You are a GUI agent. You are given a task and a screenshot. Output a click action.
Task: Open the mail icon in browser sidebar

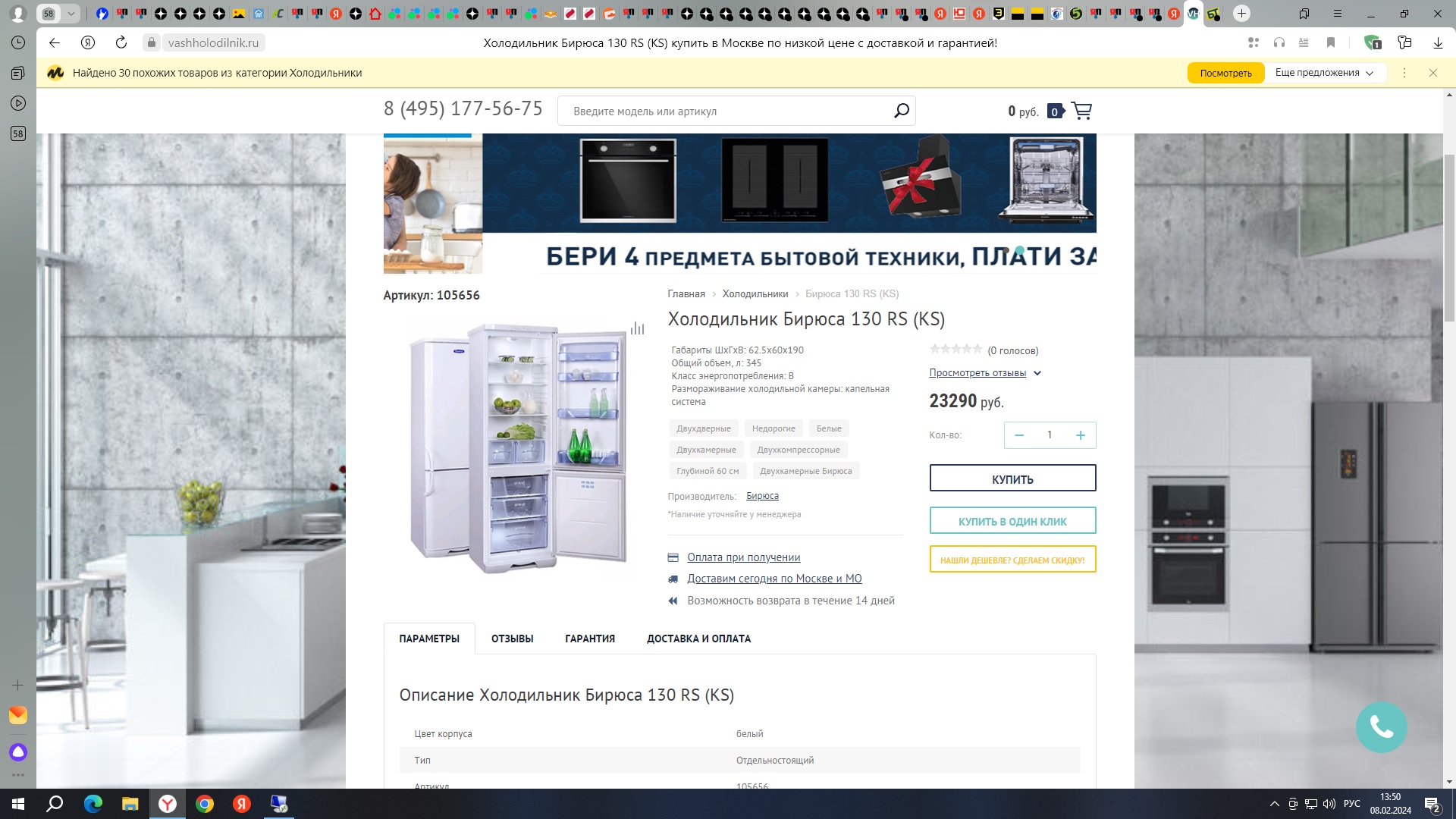18,715
